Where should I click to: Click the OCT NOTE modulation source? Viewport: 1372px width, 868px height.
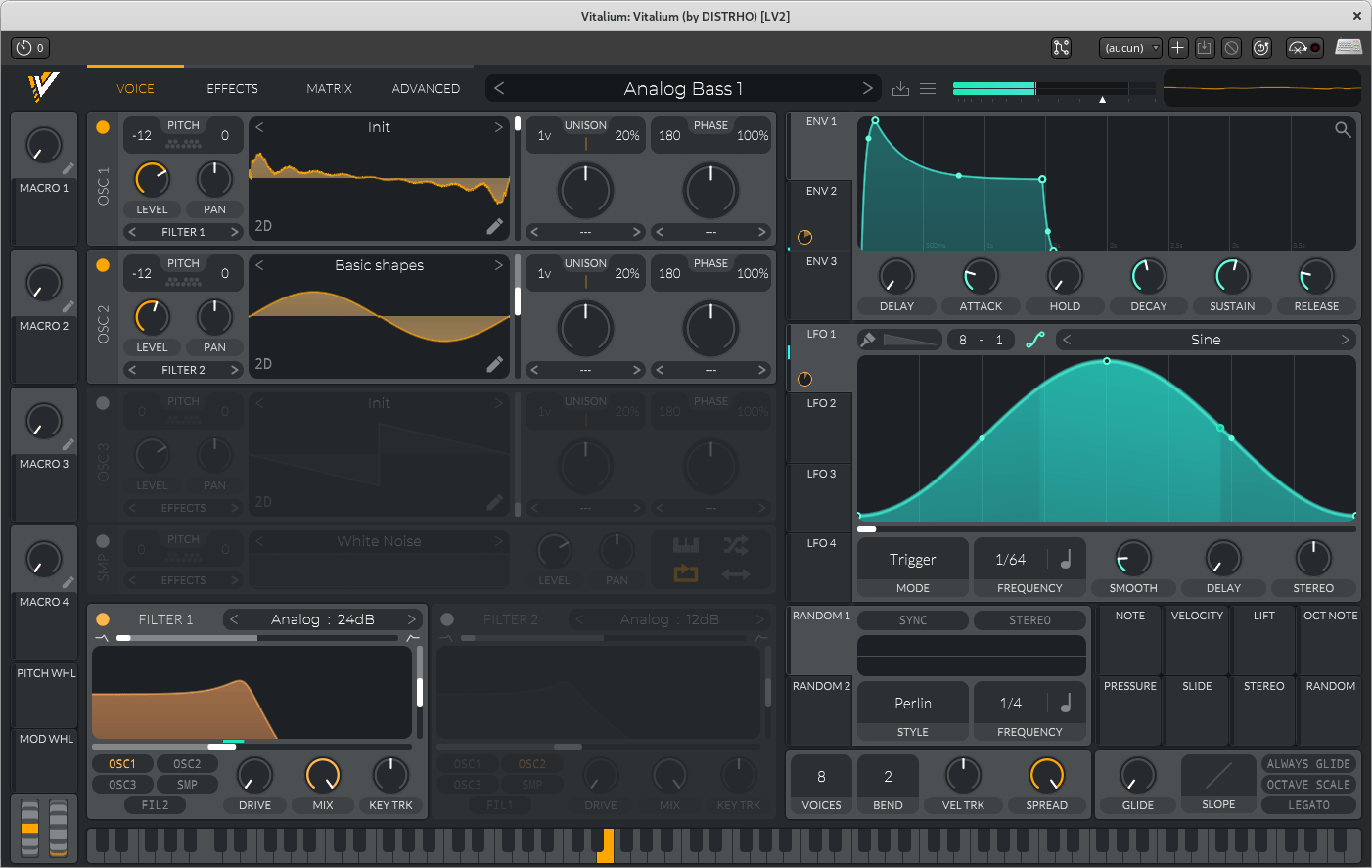click(x=1330, y=639)
